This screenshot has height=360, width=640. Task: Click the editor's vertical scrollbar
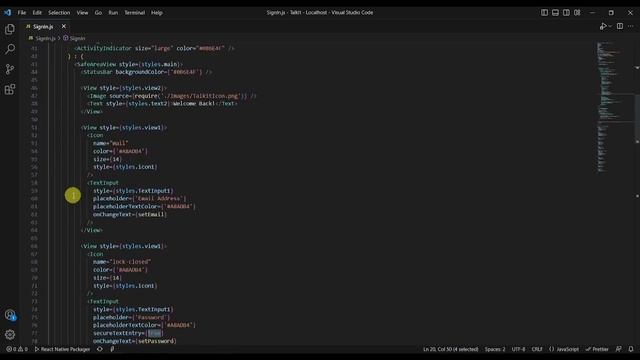[x=637, y=118]
